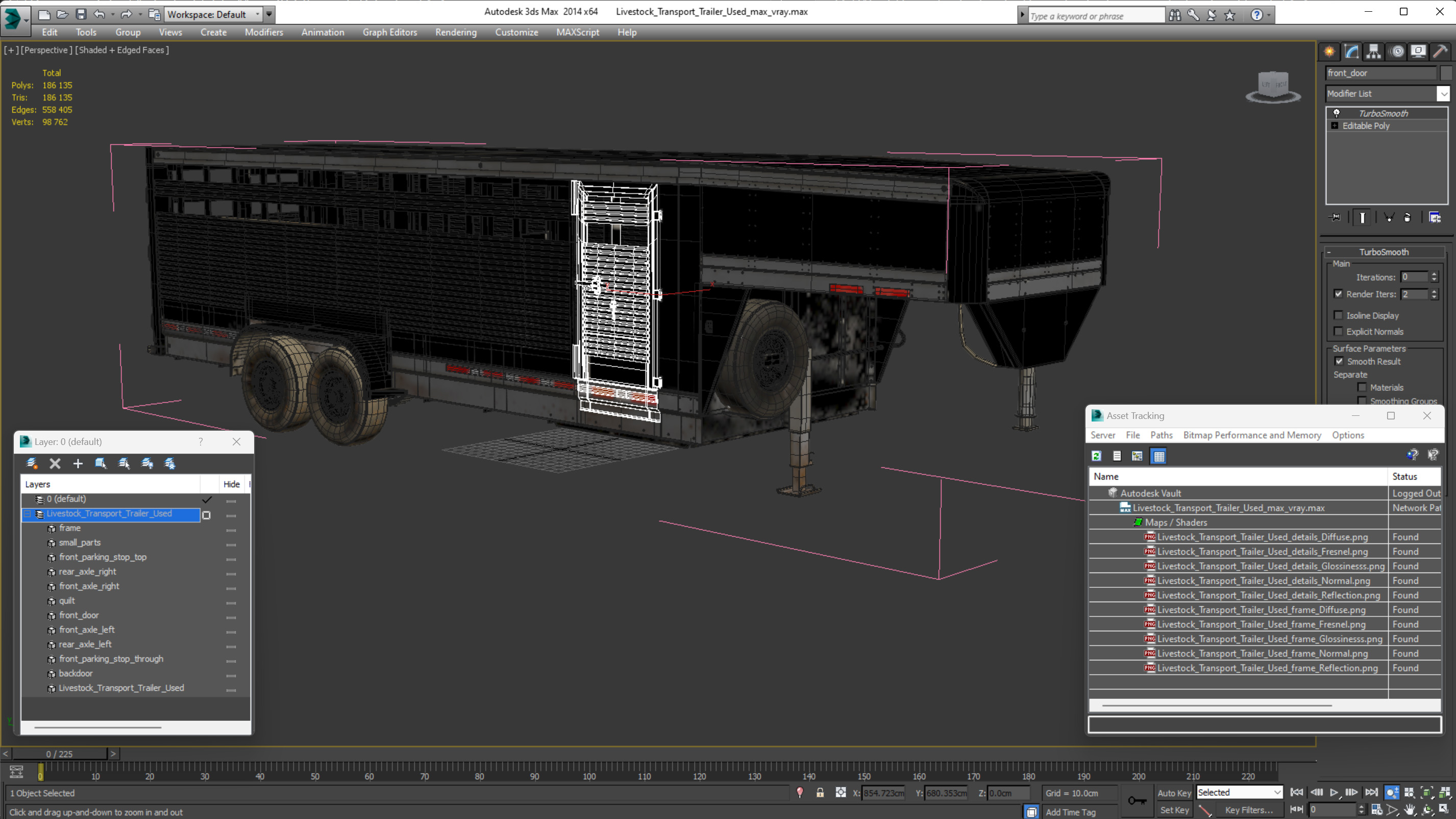Expand the Editable Poly stack entry

coord(1335,126)
